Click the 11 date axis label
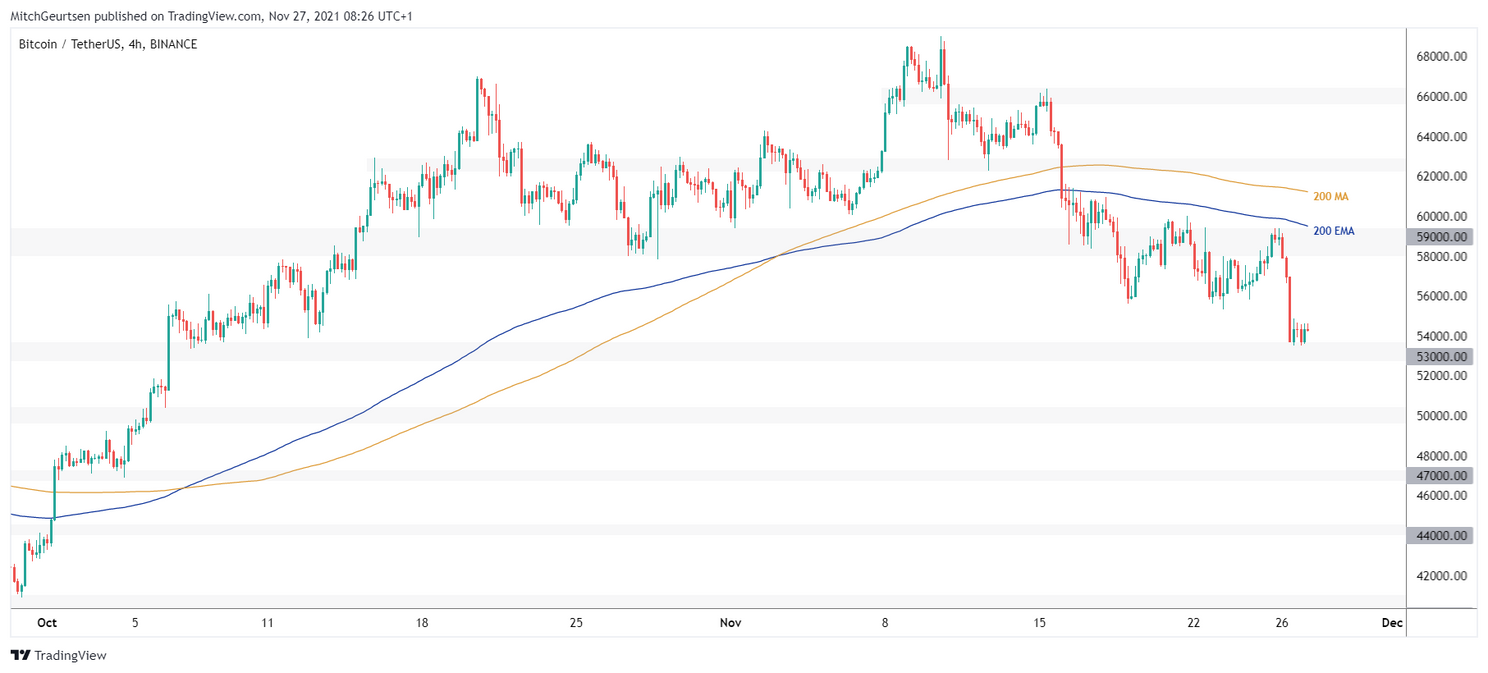This screenshot has height=673, width=1488. click(267, 623)
